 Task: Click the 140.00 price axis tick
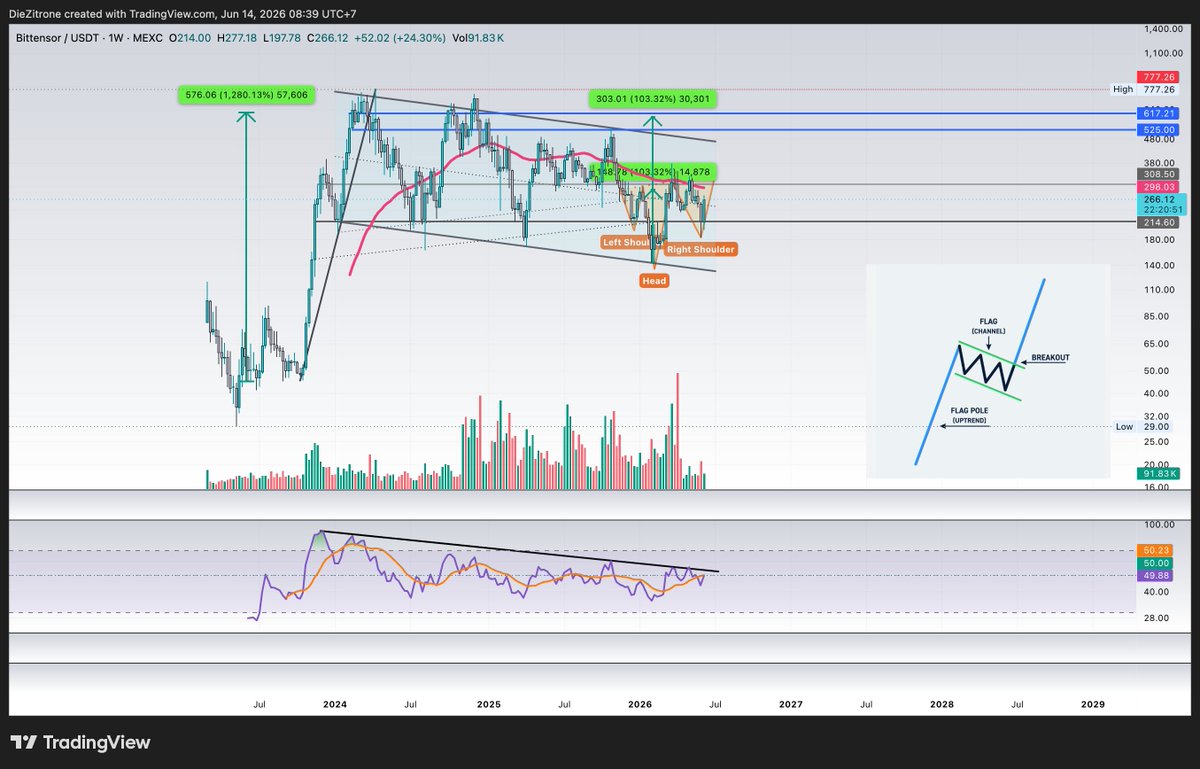(x=1157, y=265)
